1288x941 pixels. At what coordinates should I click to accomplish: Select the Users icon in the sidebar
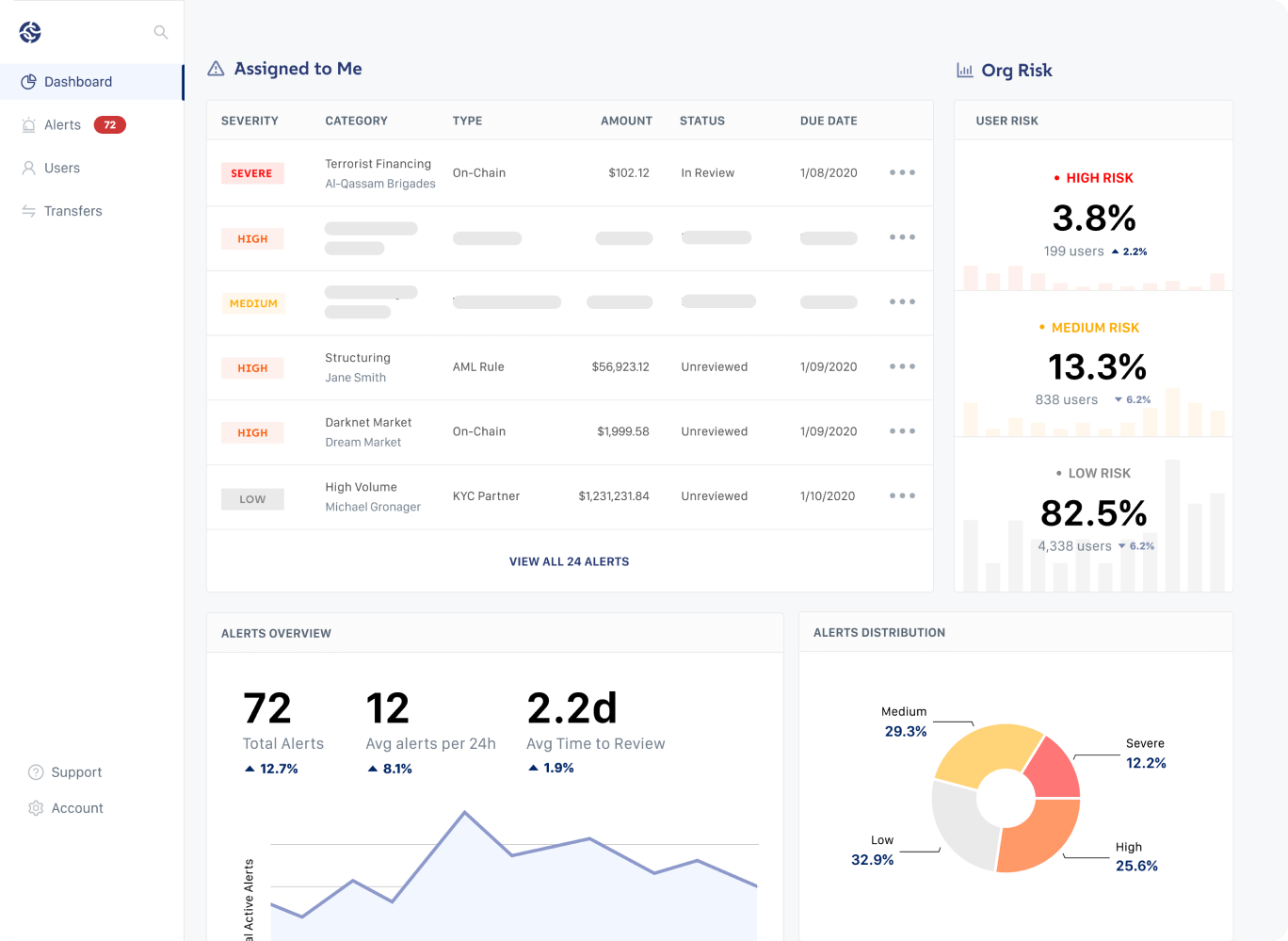point(30,168)
